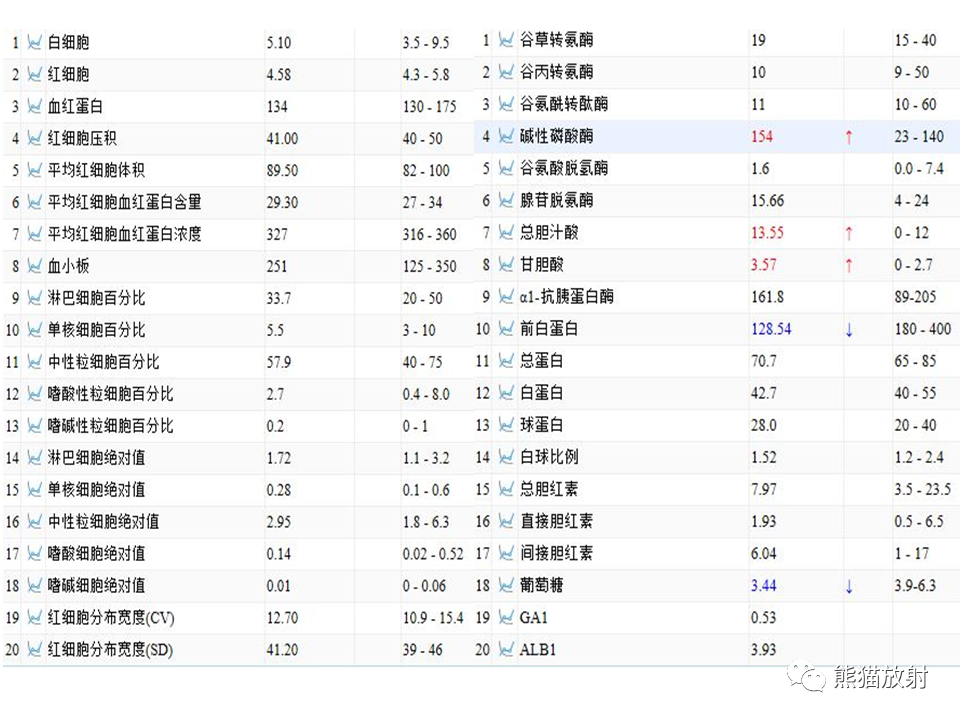Click reference range 180 - 400
The height and width of the screenshot is (720, 960).
coord(923,329)
